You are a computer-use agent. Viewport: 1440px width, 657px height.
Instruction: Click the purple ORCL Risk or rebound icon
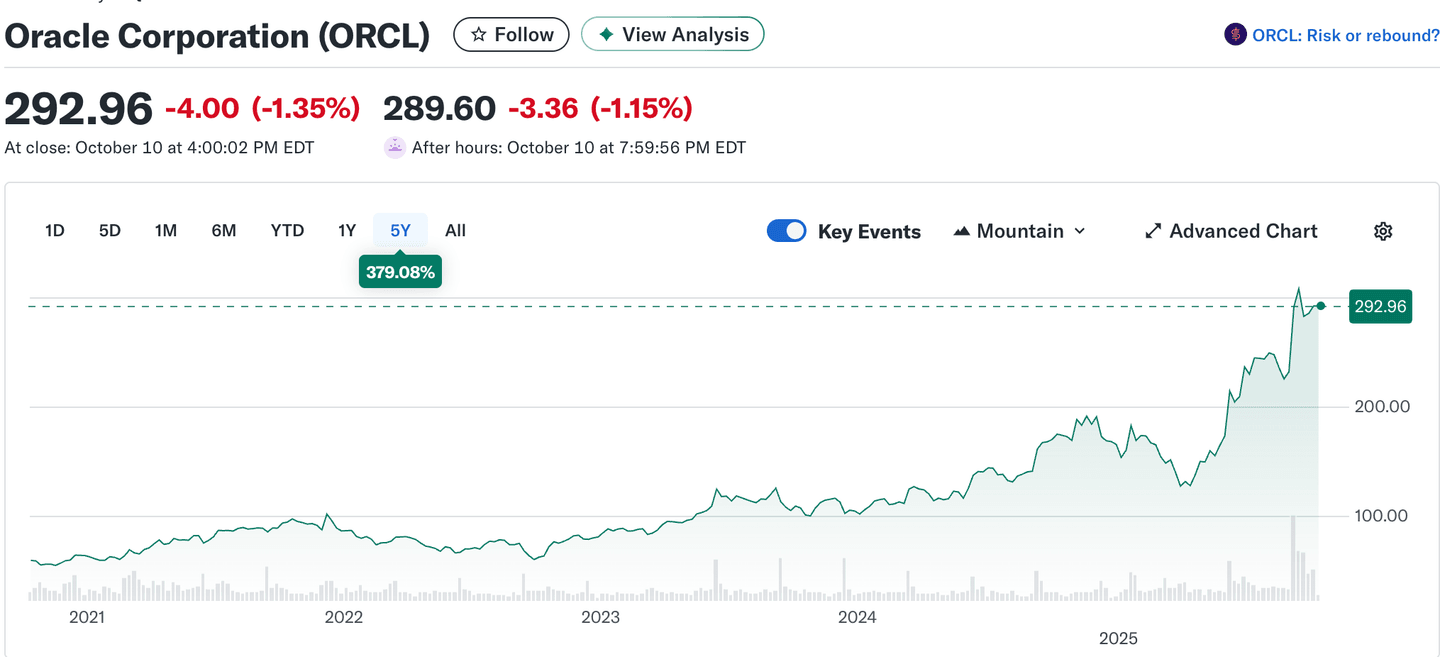(x=1235, y=35)
